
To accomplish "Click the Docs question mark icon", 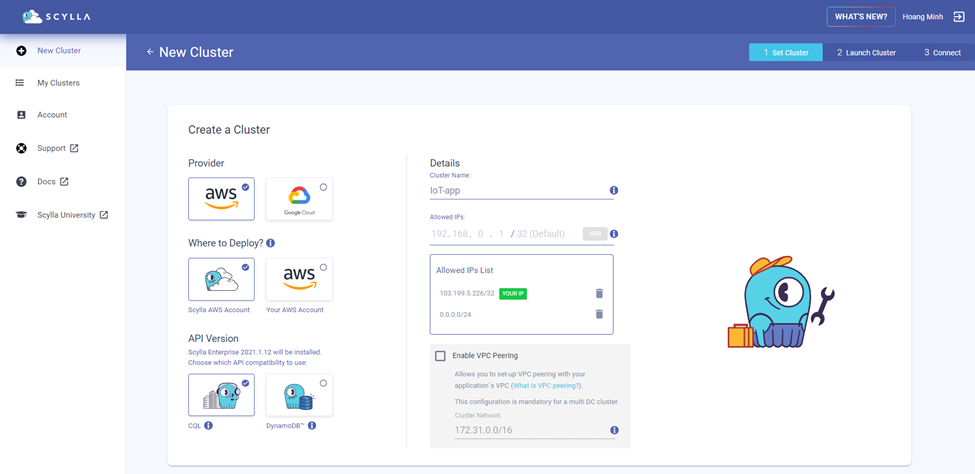I will (x=21, y=182).
